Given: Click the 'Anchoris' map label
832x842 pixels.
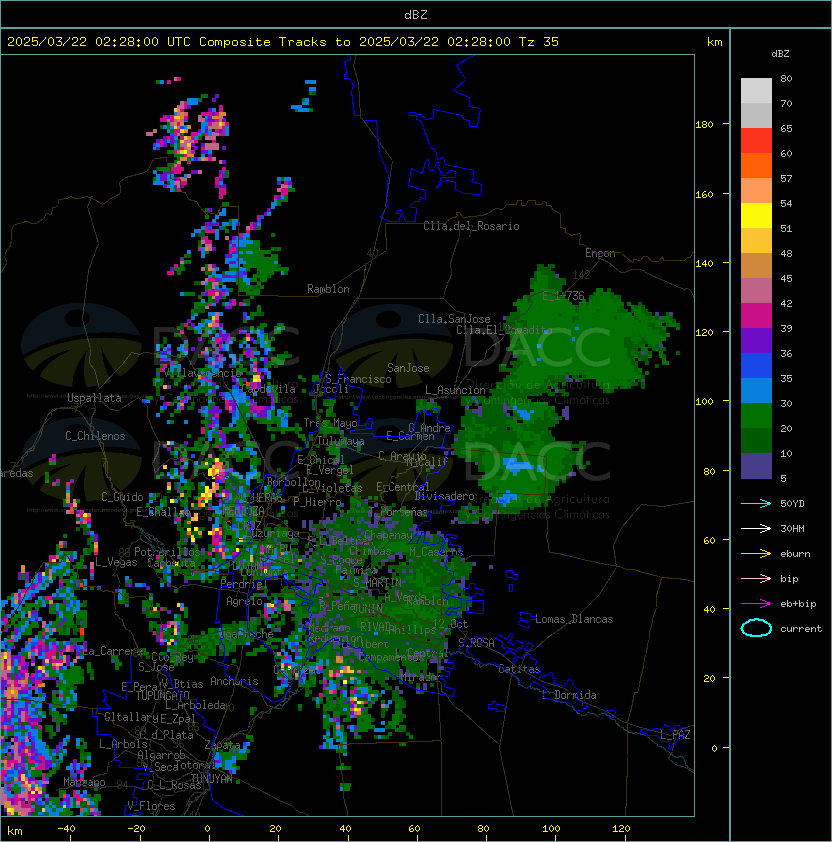Looking at the screenshot, I should pos(234,681).
